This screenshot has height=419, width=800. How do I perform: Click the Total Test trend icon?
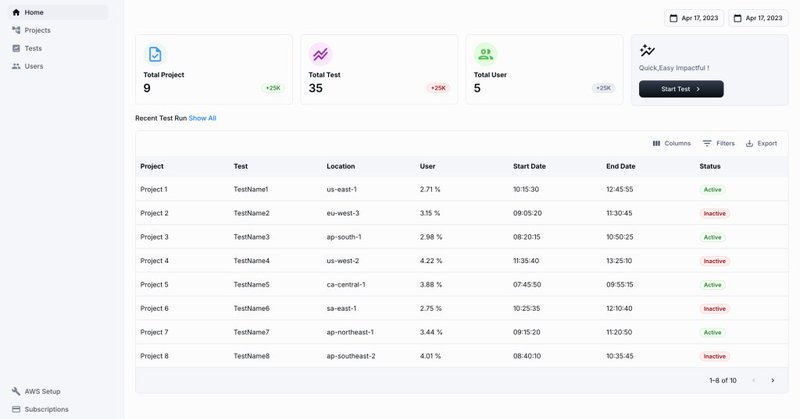(320, 54)
